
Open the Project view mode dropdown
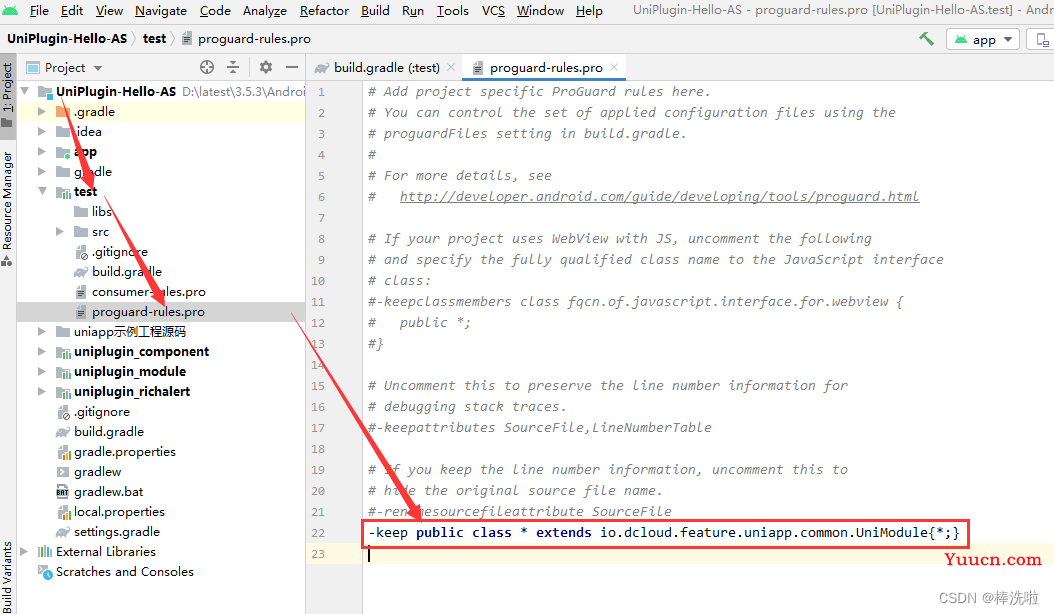tap(65, 67)
